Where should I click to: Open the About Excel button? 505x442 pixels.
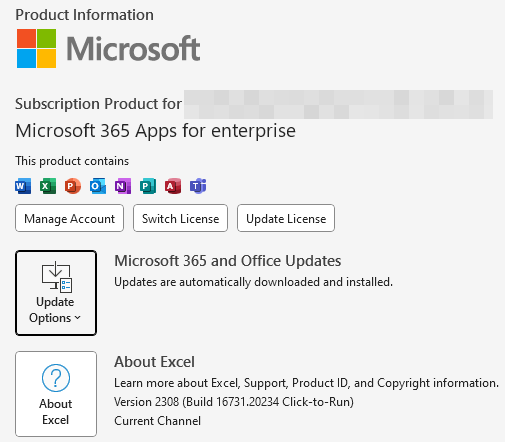tap(56, 394)
